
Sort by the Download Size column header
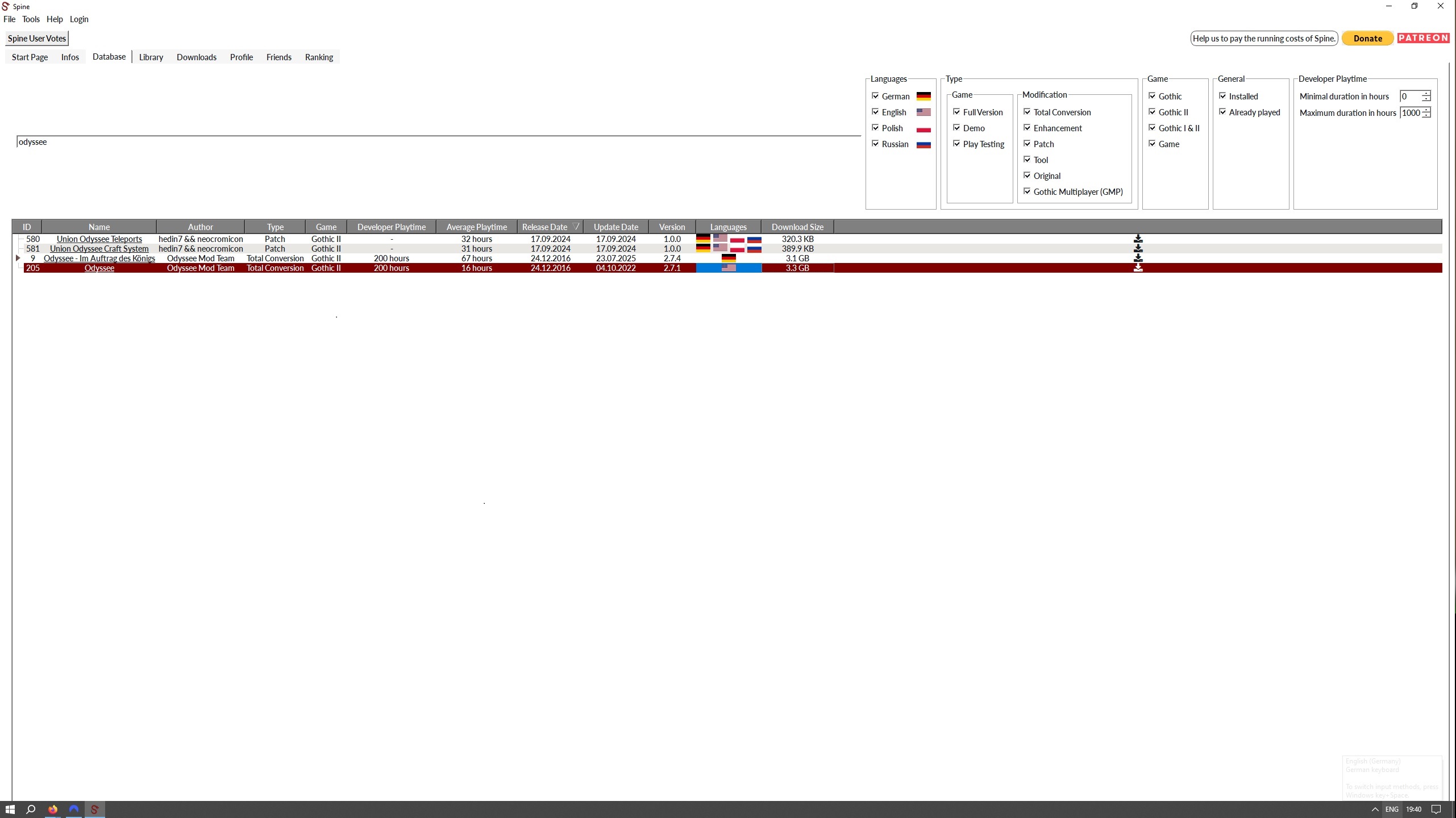[797, 227]
